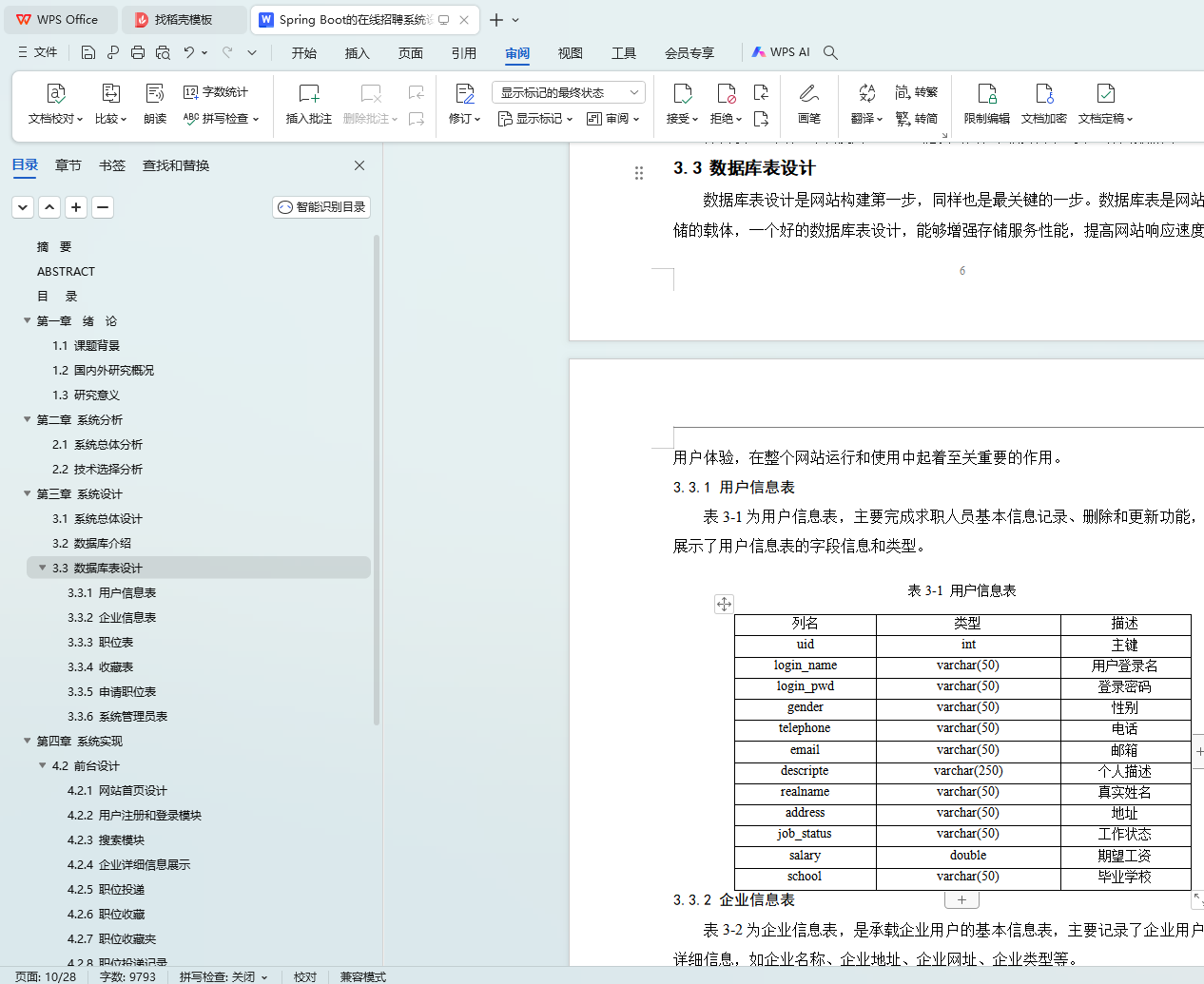Jump to 3.3.2 企业信息表 in outline

(x=111, y=617)
